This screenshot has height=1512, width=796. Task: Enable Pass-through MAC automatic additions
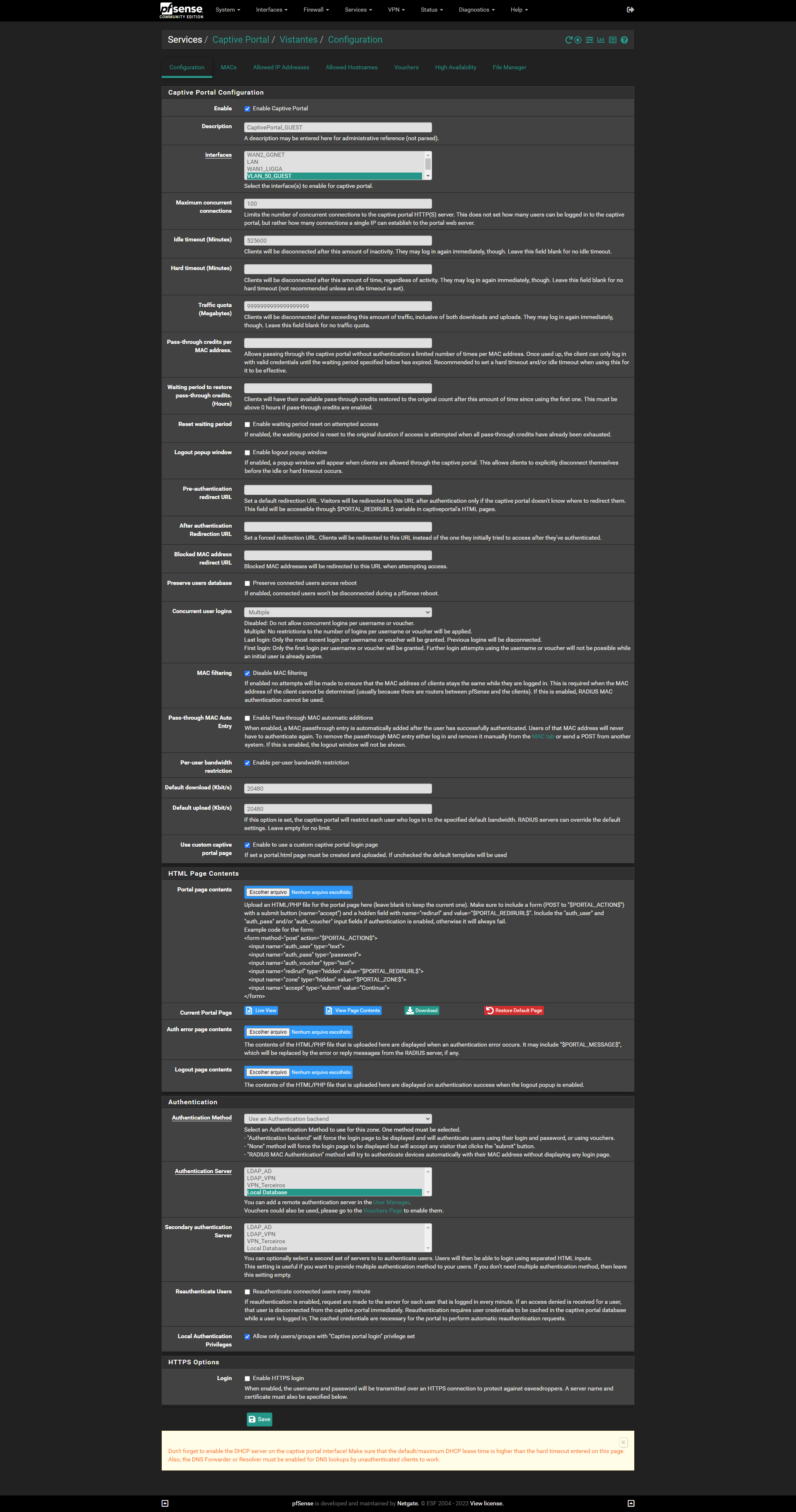(x=247, y=718)
